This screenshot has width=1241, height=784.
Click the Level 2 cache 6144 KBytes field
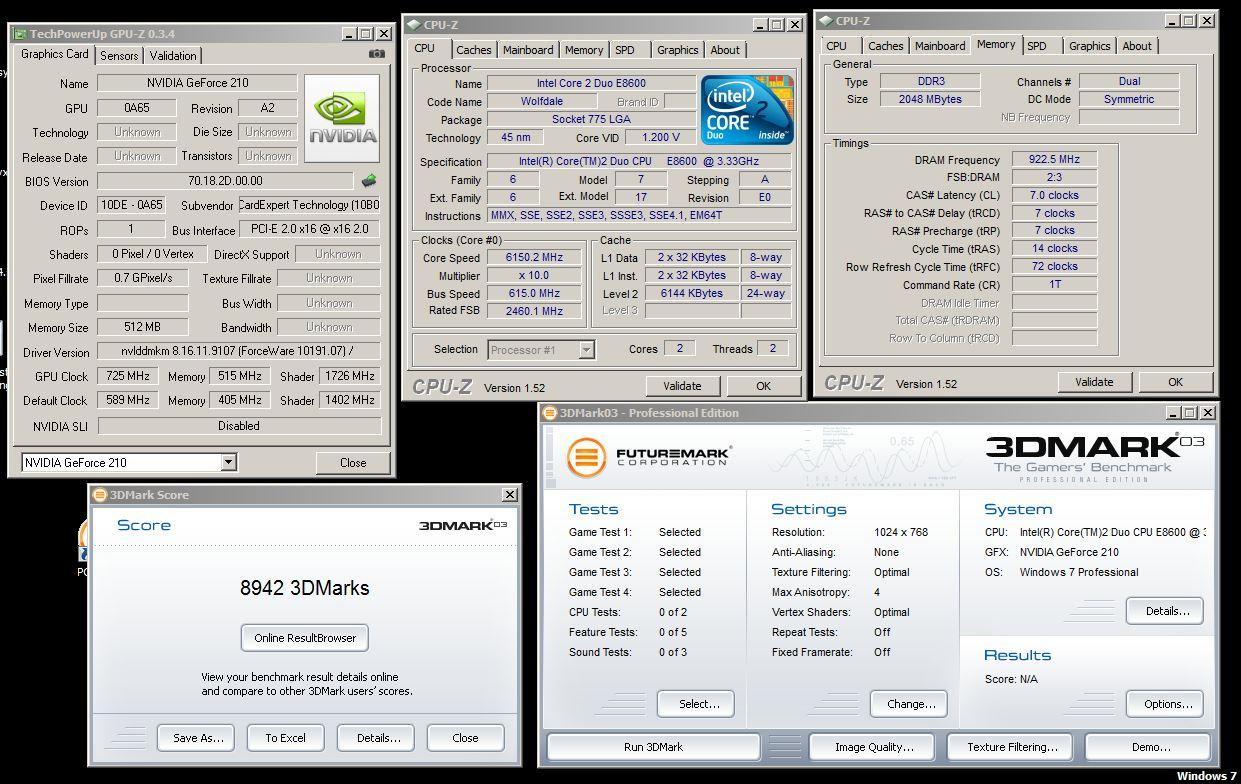[692, 293]
